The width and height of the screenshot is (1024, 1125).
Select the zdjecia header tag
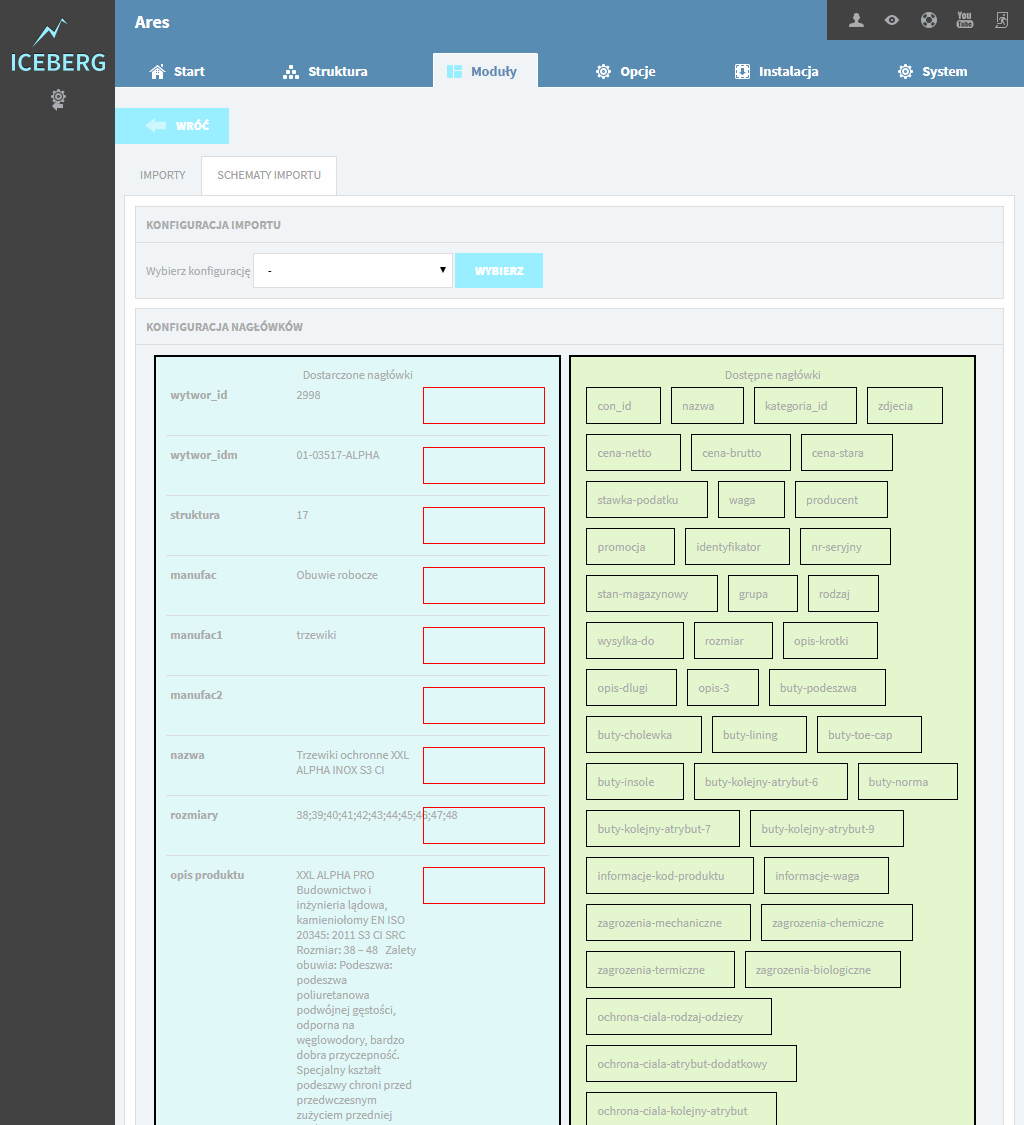905,405
